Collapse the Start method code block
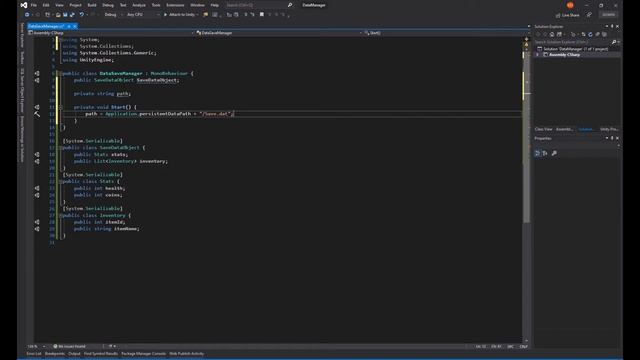This screenshot has width=640, height=360. tap(60, 107)
